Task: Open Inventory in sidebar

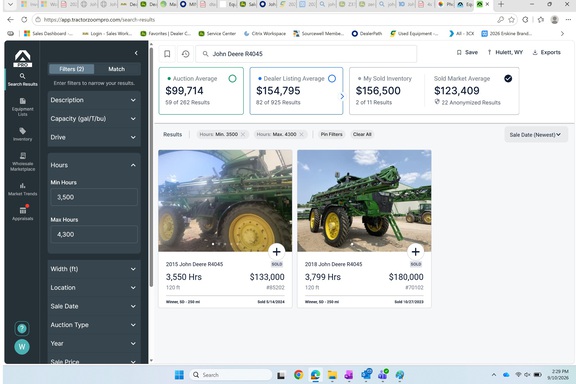Action: pos(22,134)
